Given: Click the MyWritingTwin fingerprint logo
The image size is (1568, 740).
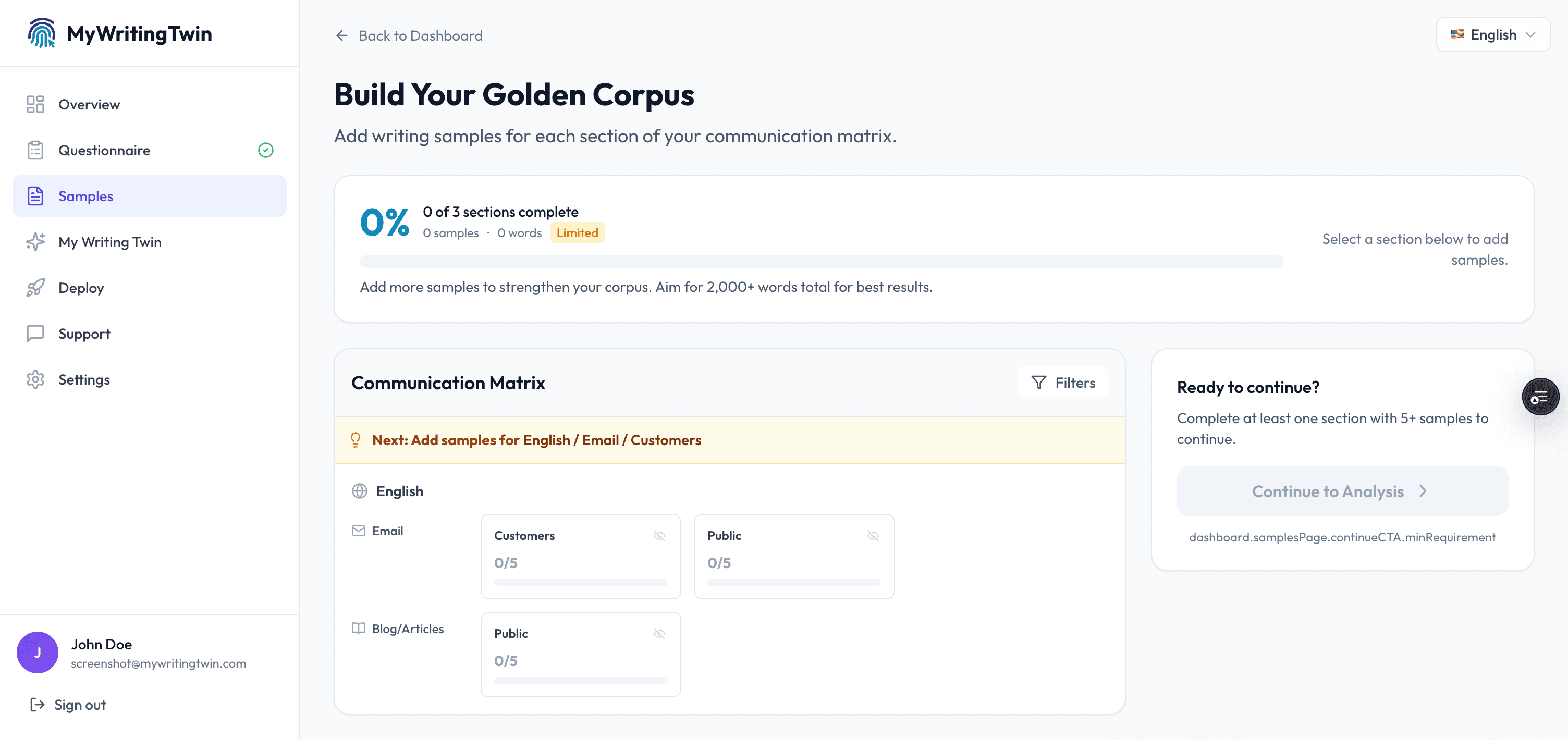Looking at the screenshot, I should point(41,33).
